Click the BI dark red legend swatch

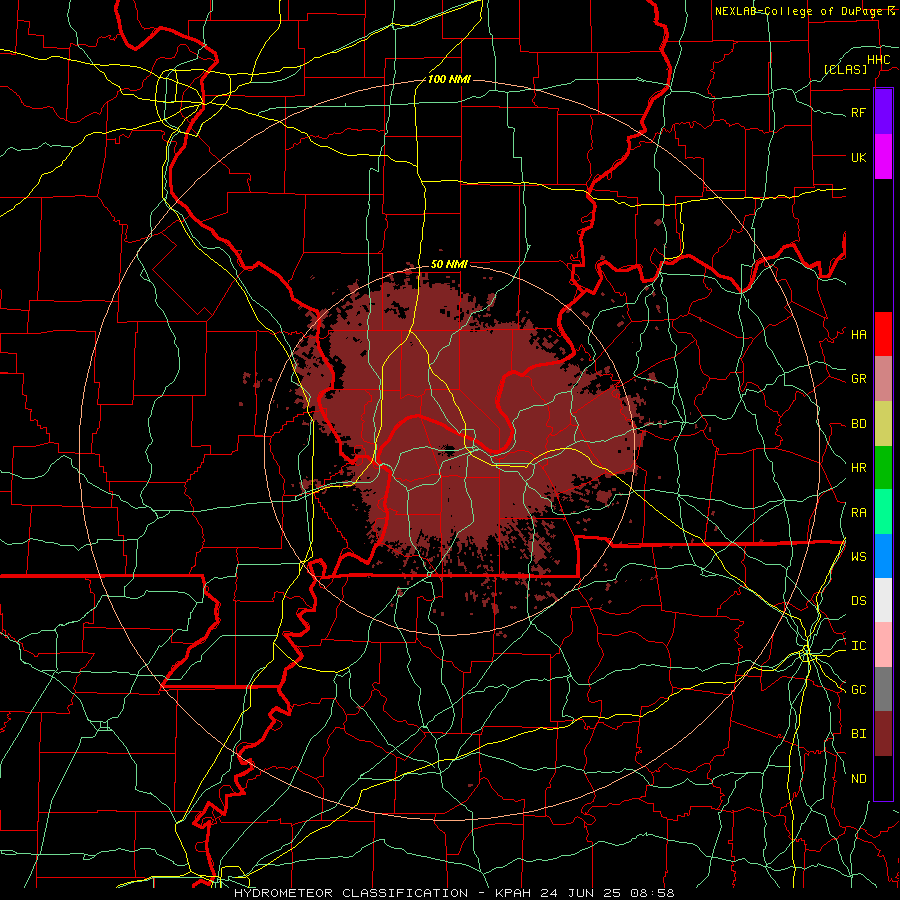(x=883, y=734)
